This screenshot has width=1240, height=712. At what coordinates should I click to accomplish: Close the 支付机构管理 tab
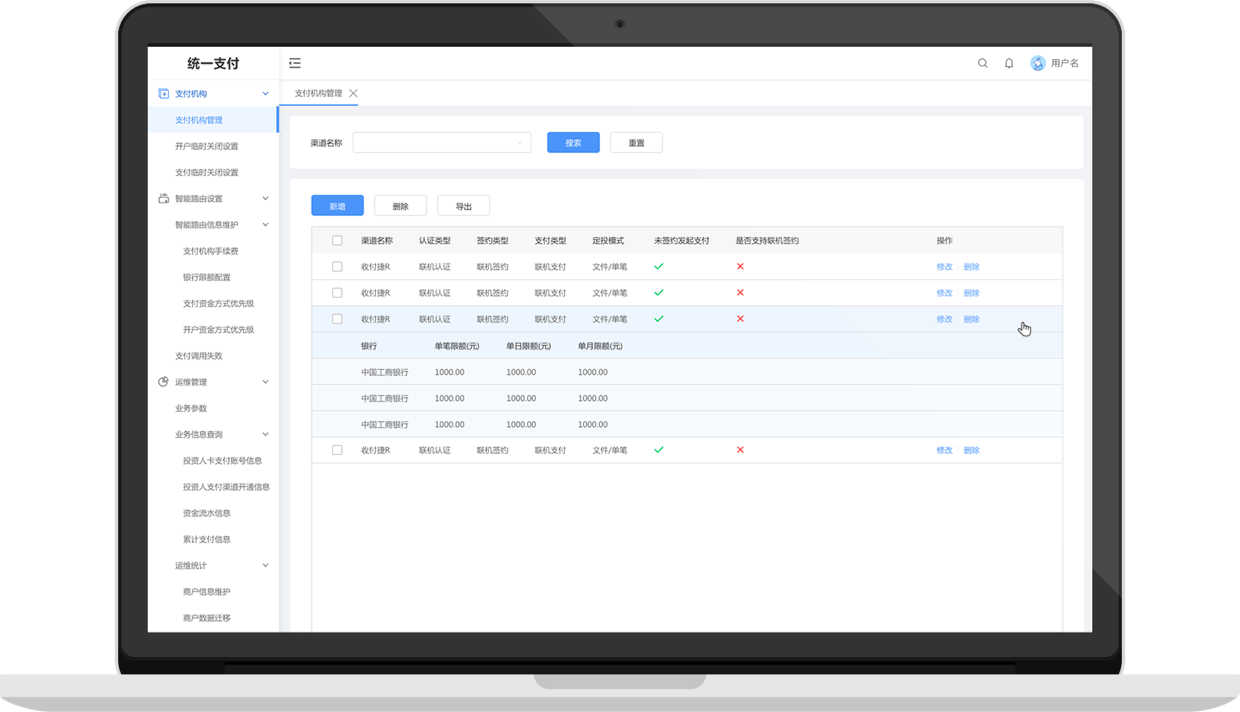pos(353,94)
